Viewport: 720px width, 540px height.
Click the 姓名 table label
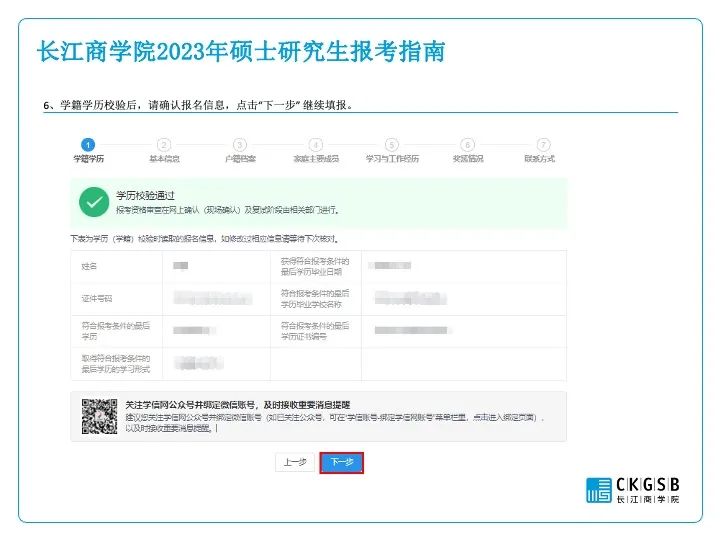point(89,266)
